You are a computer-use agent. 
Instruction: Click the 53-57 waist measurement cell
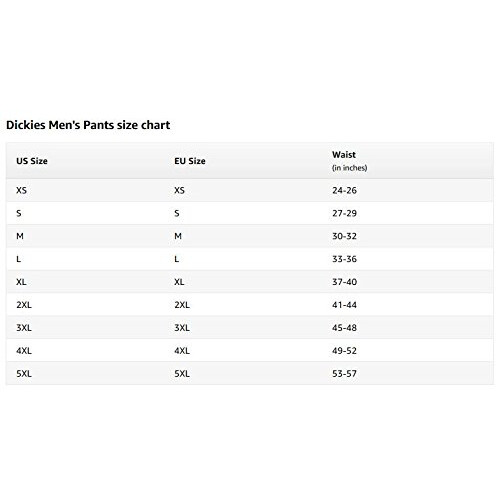344,374
